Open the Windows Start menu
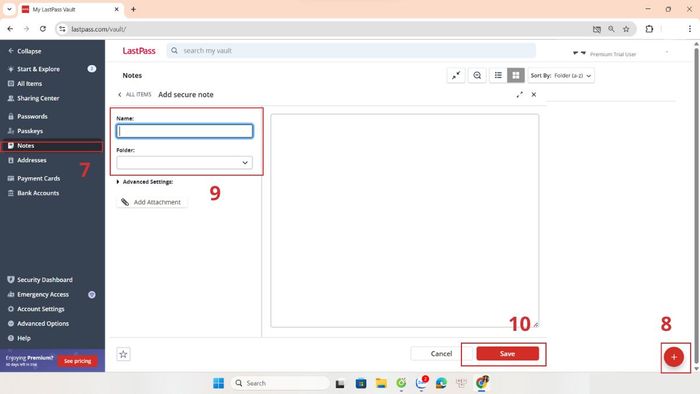 219,383
